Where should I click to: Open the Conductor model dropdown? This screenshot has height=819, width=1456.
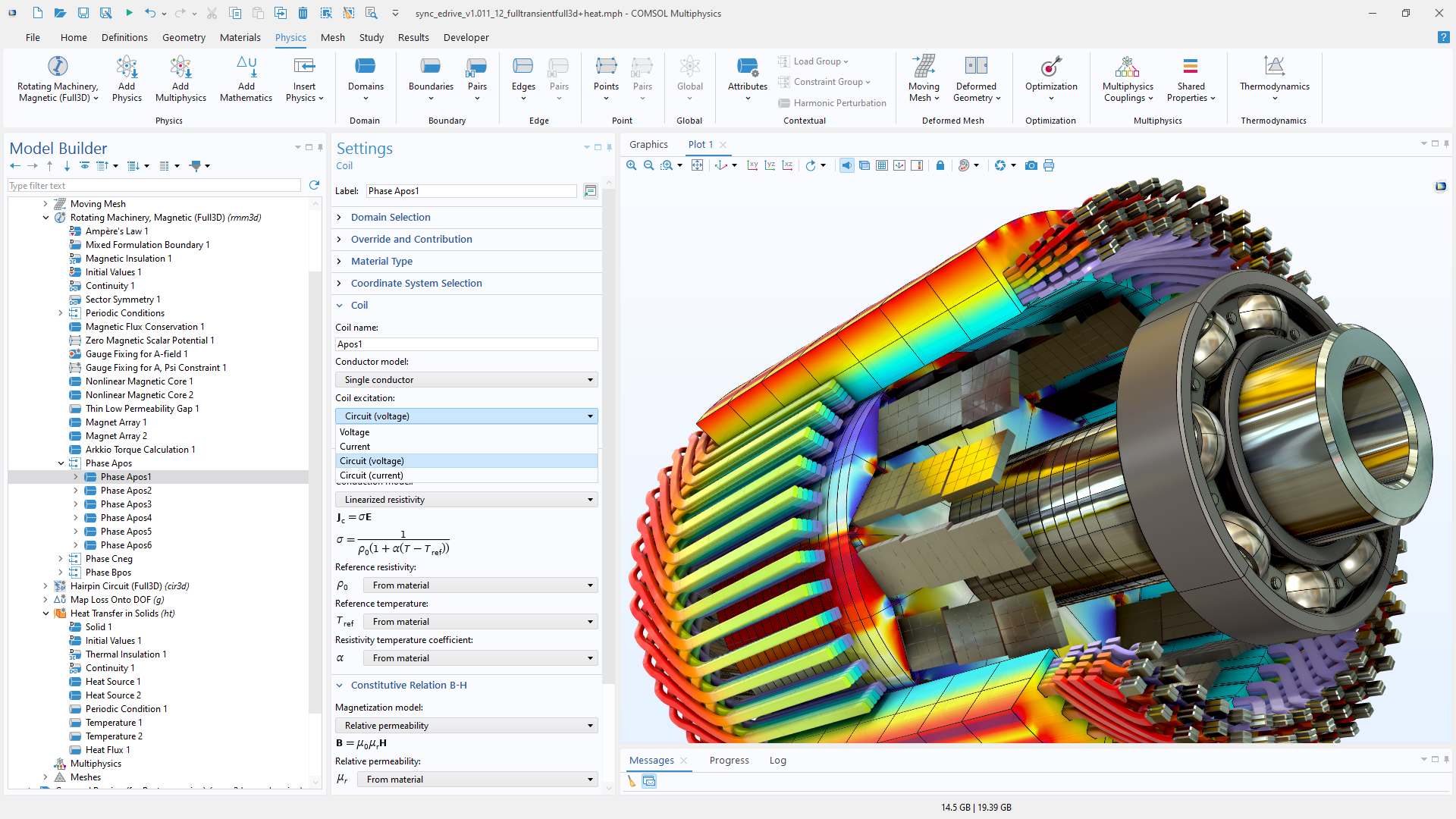coord(466,380)
